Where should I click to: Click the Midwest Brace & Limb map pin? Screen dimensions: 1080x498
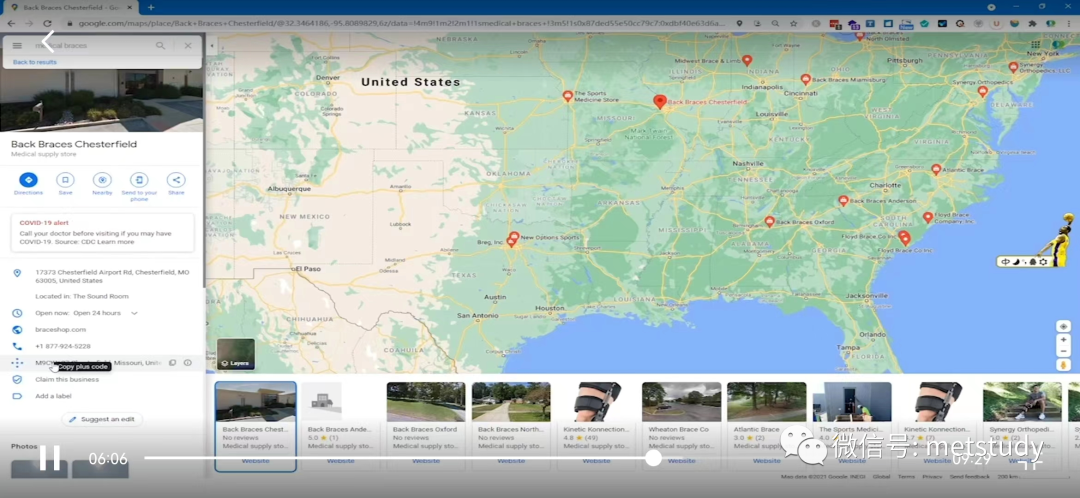pyautogui.click(x=747, y=61)
